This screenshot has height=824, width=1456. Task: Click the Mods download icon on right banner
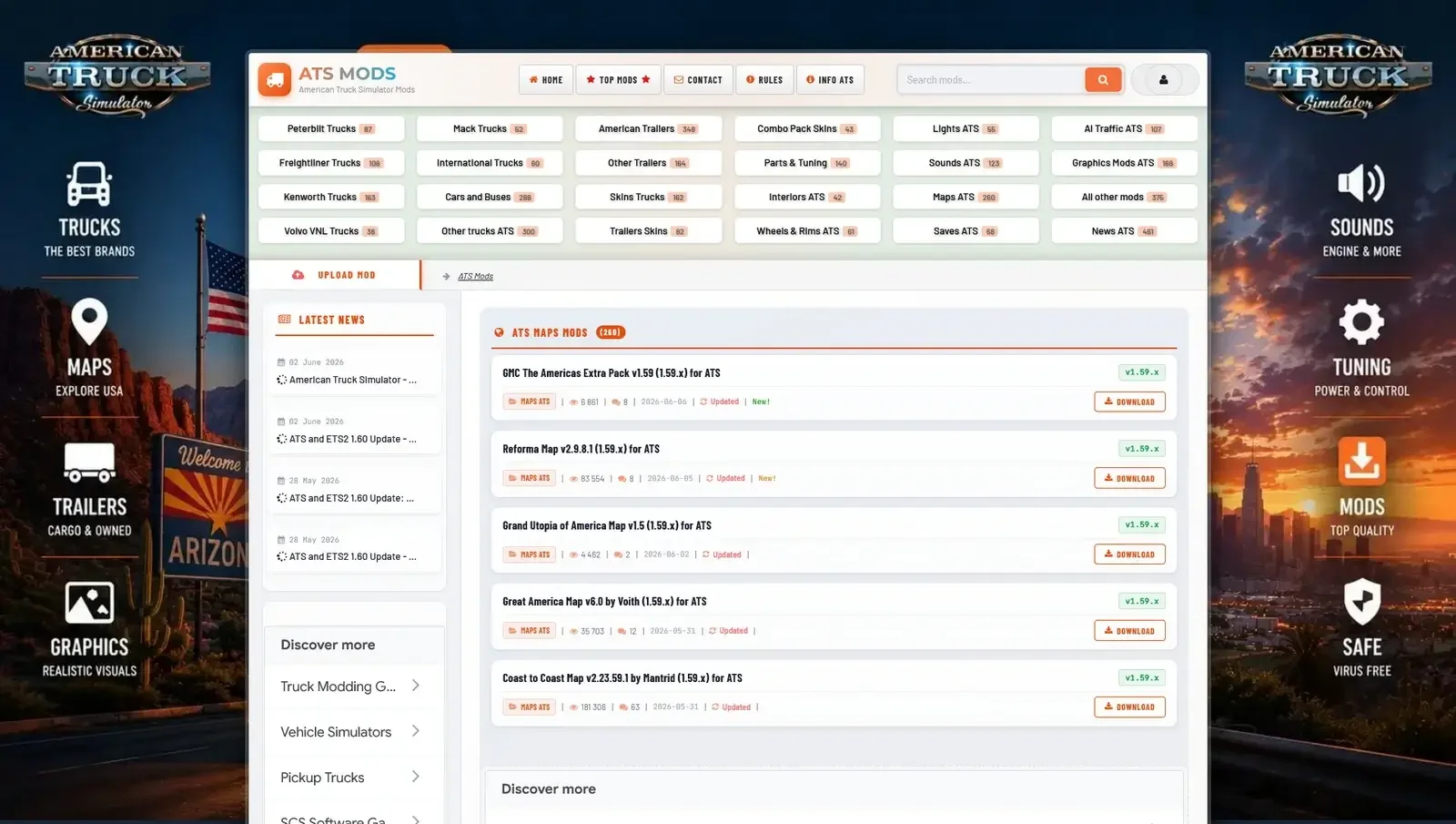[x=1361, y=461]
